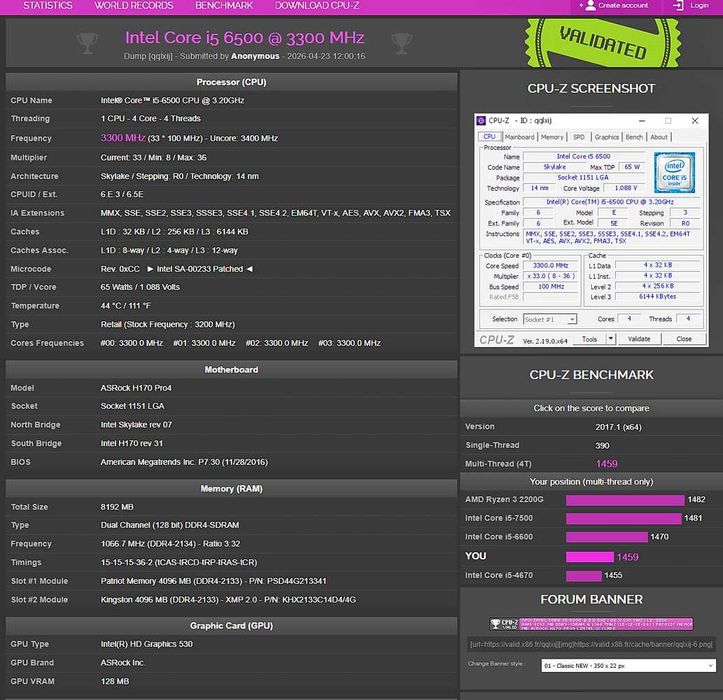Switch to the Memory tab in CPU-Z
Image resolution: width=723 pixels, height=700 pixels.
click(x=552, y=137)
